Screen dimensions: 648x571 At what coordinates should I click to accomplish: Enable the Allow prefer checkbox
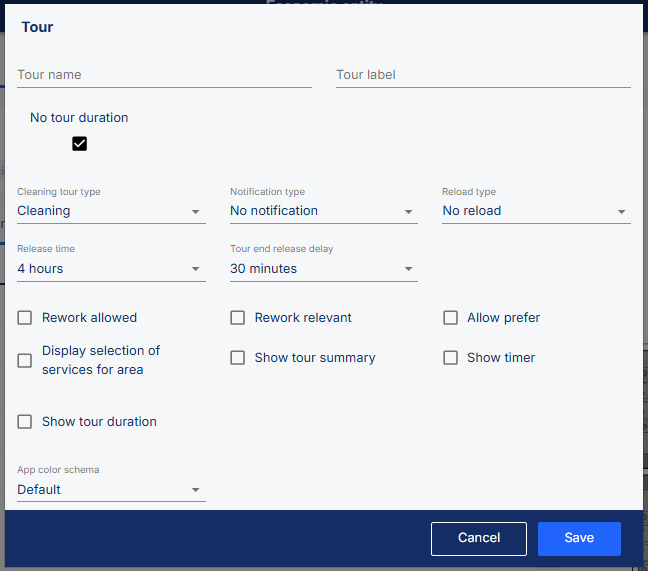click(451, 318)
